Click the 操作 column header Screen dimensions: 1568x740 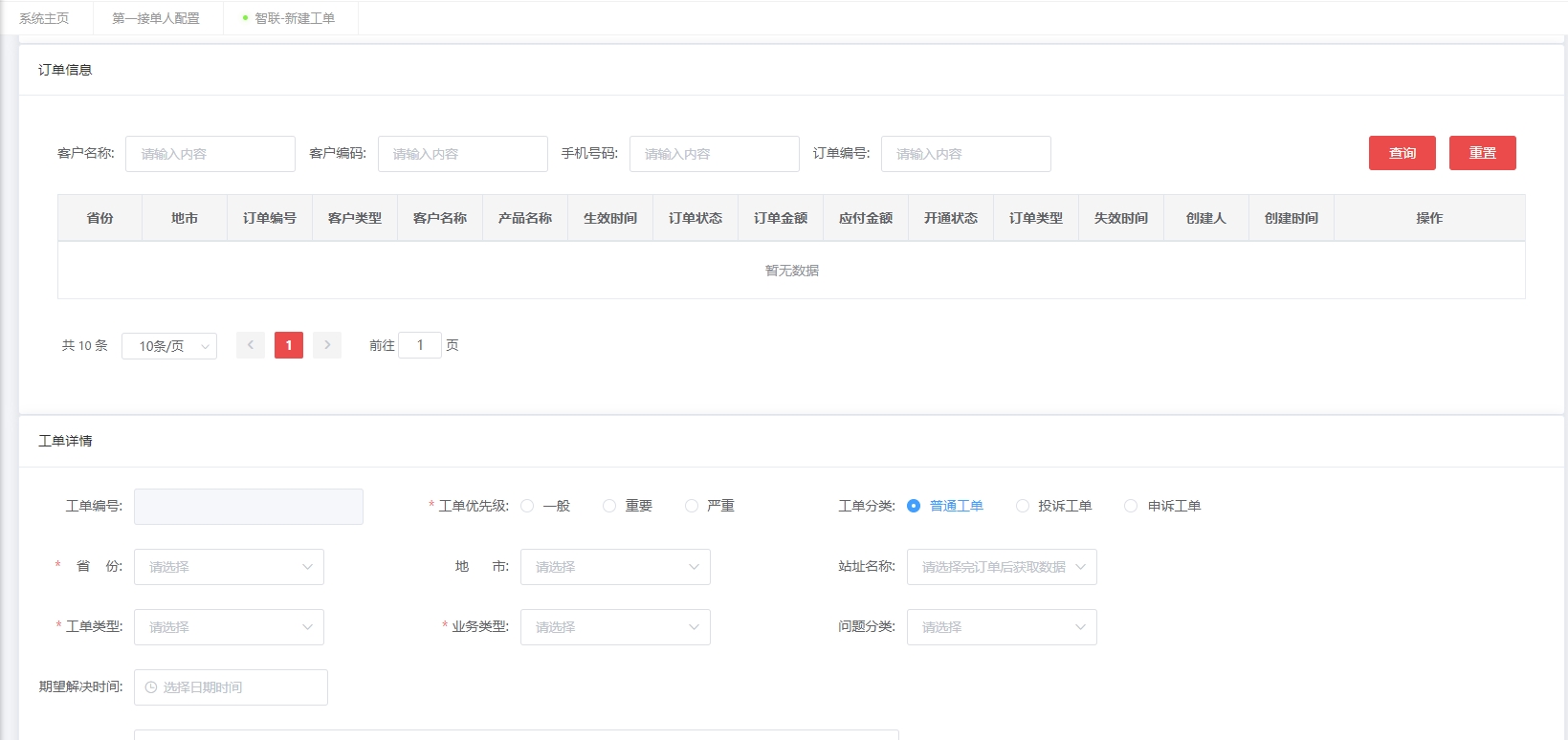(1429, 218)
